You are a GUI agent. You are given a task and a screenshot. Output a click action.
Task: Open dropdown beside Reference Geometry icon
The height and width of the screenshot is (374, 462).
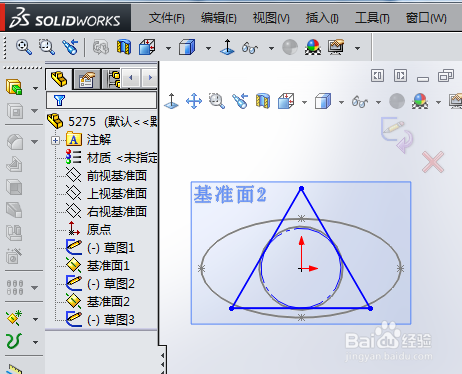(x=35, y=319)
